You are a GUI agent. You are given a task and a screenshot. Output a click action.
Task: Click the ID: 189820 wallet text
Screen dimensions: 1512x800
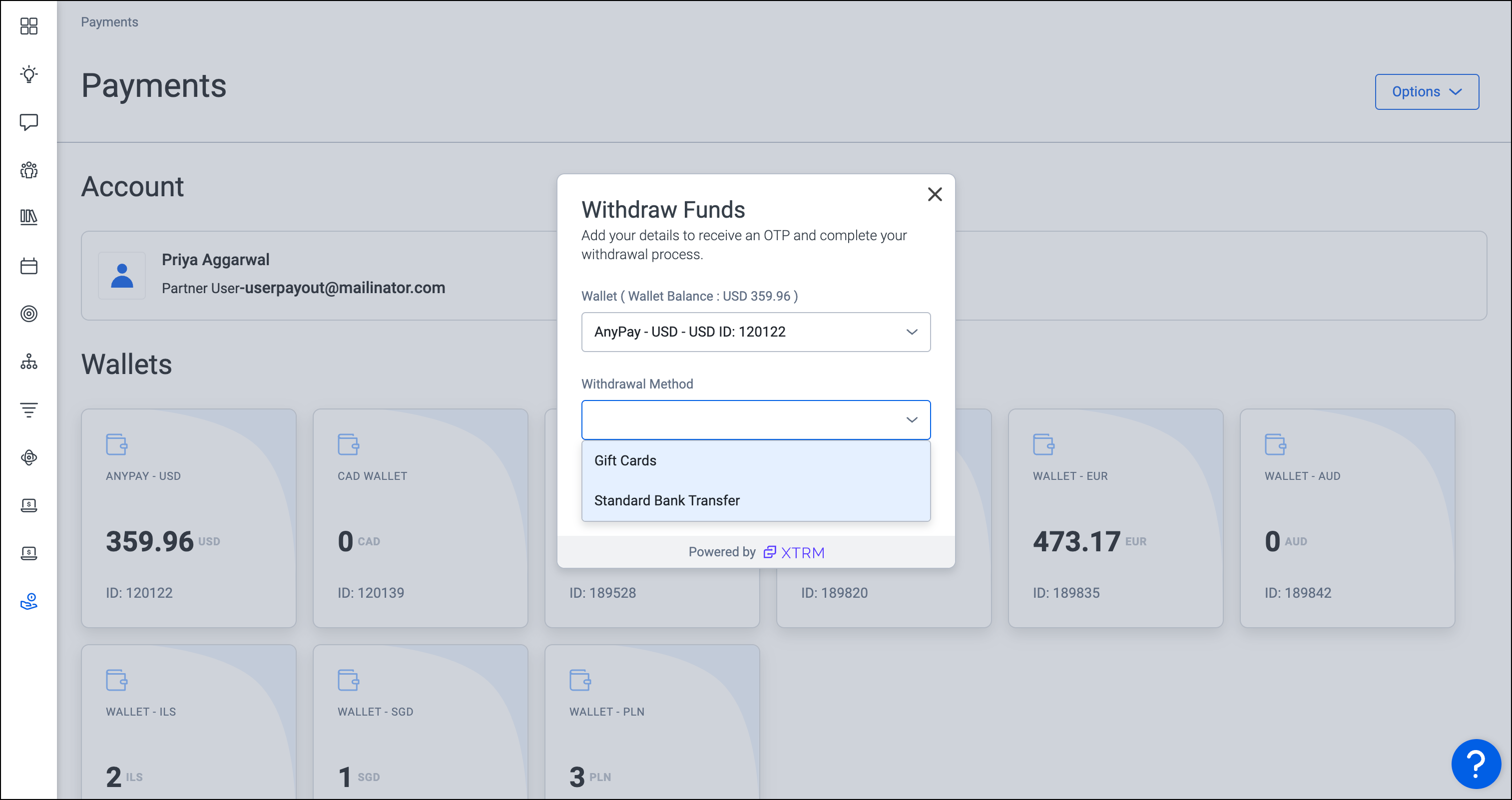coord(834,593)
